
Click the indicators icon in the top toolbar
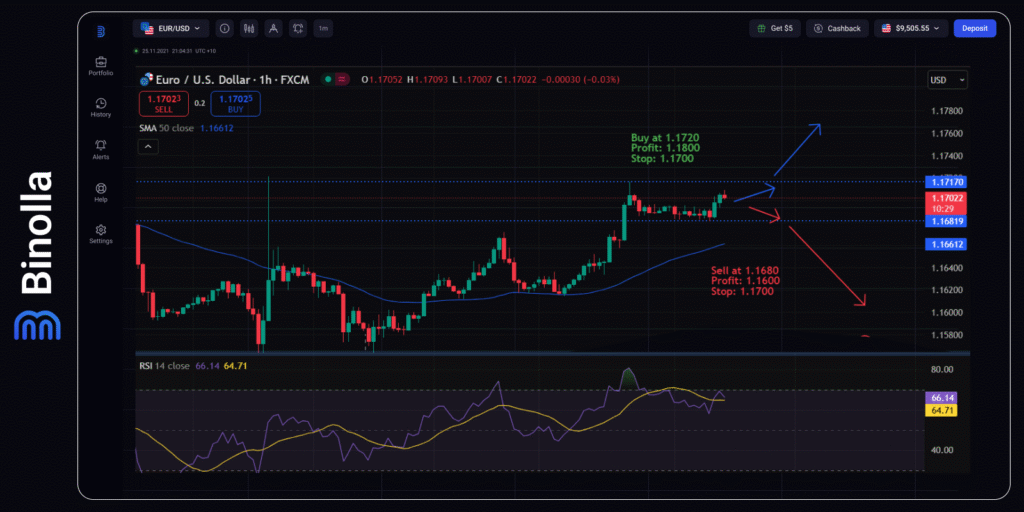point(298,29)
